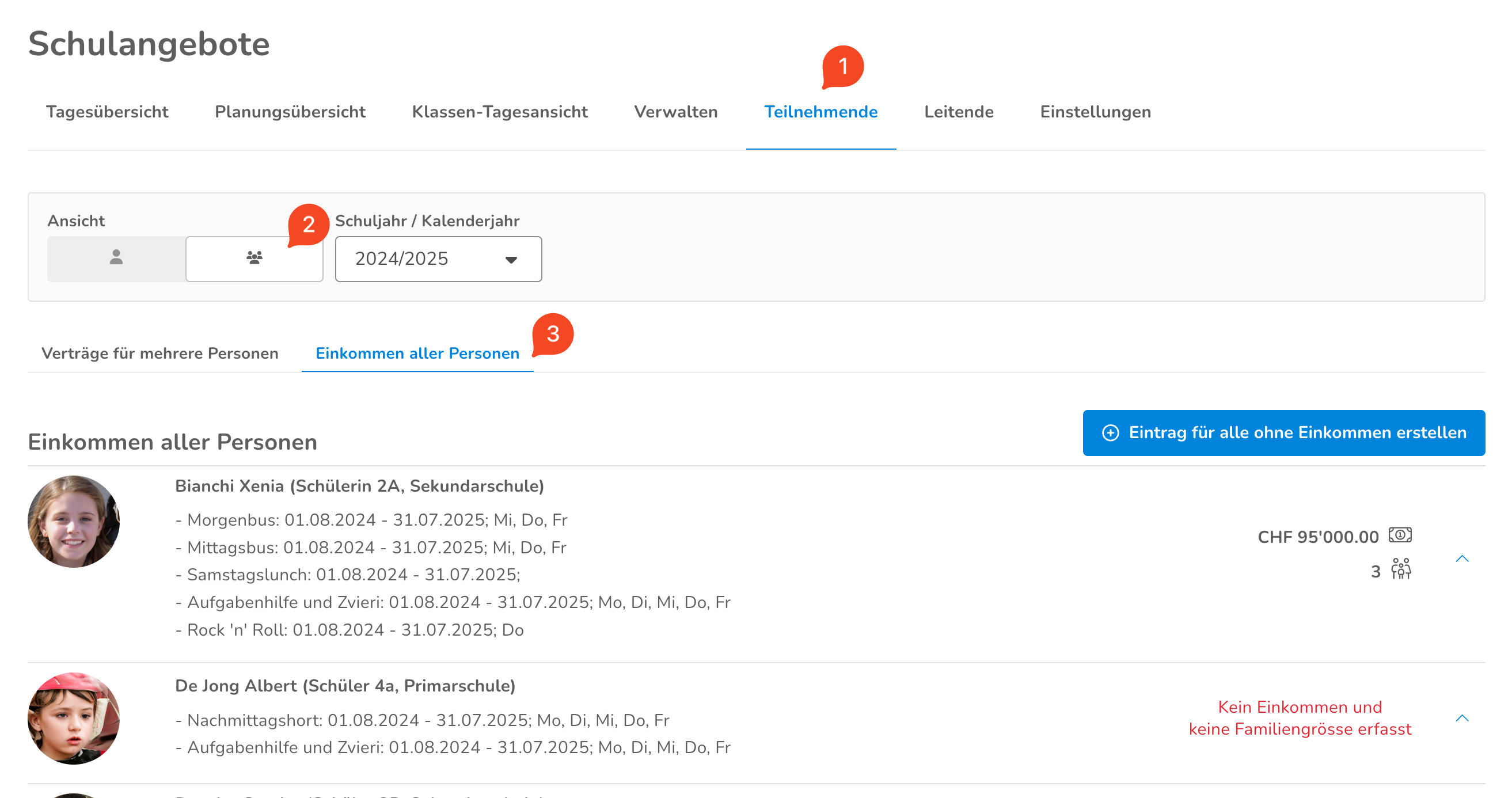Collapse Bianchi Xenia's entry chevron
The image size is (1512, 798).
(1461, 558)
